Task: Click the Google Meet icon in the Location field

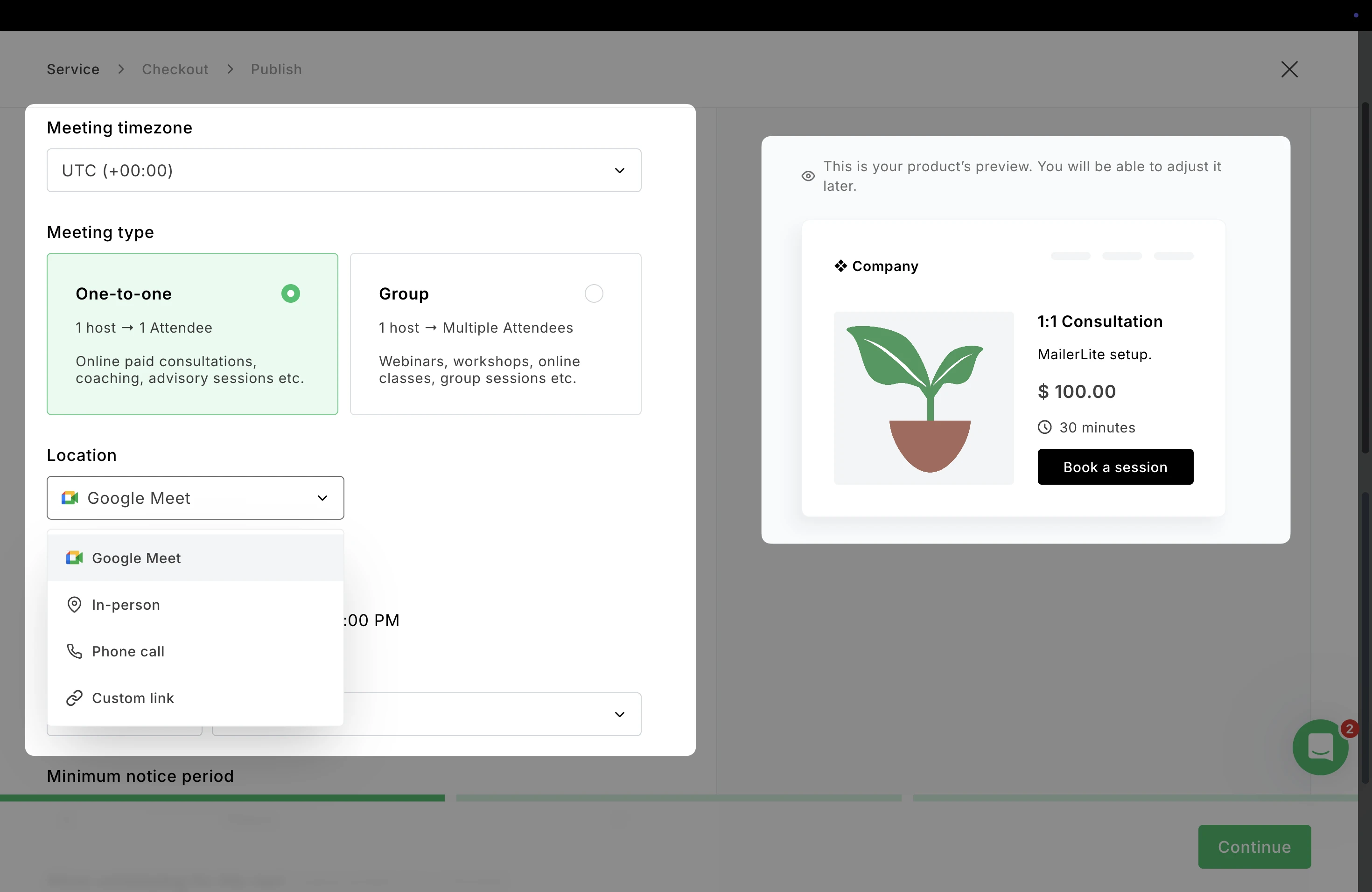Action: (x=70, y=498)
